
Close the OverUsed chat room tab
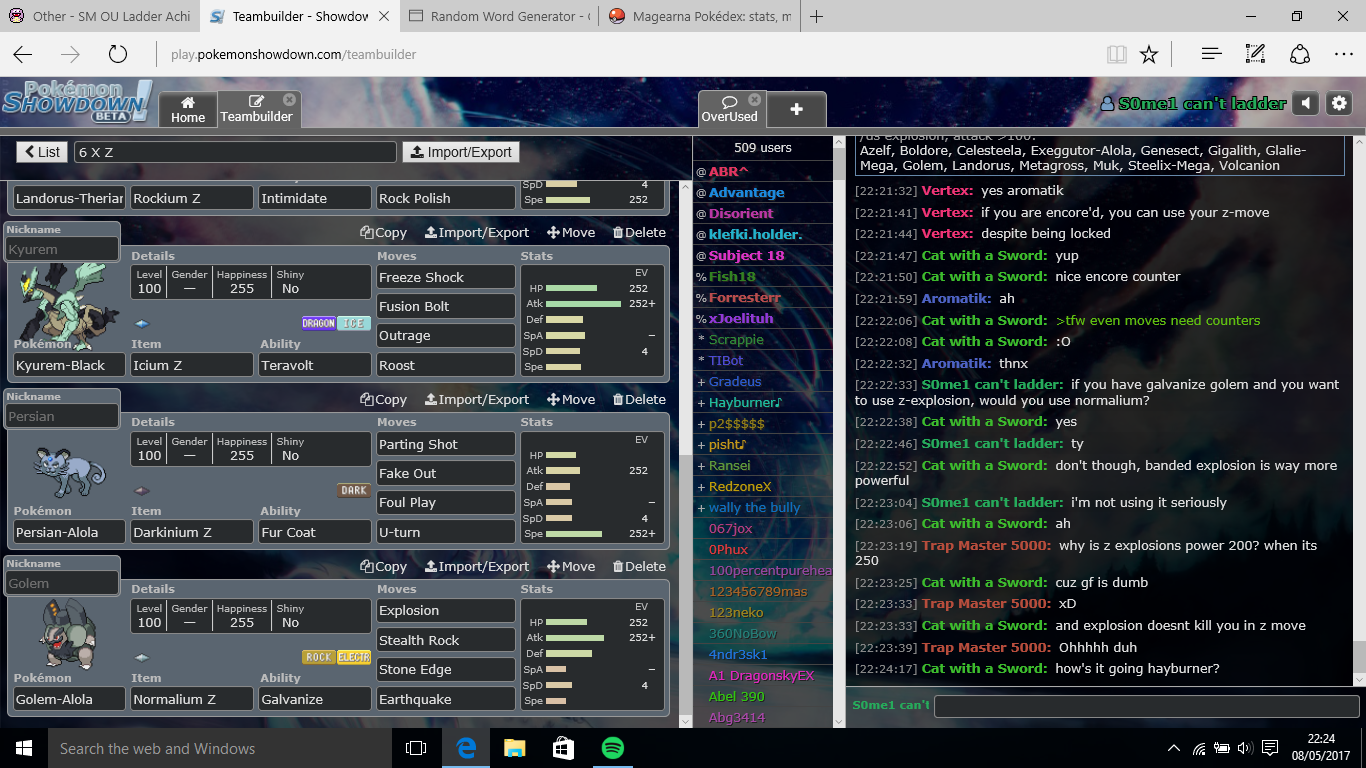coord(755,99)
